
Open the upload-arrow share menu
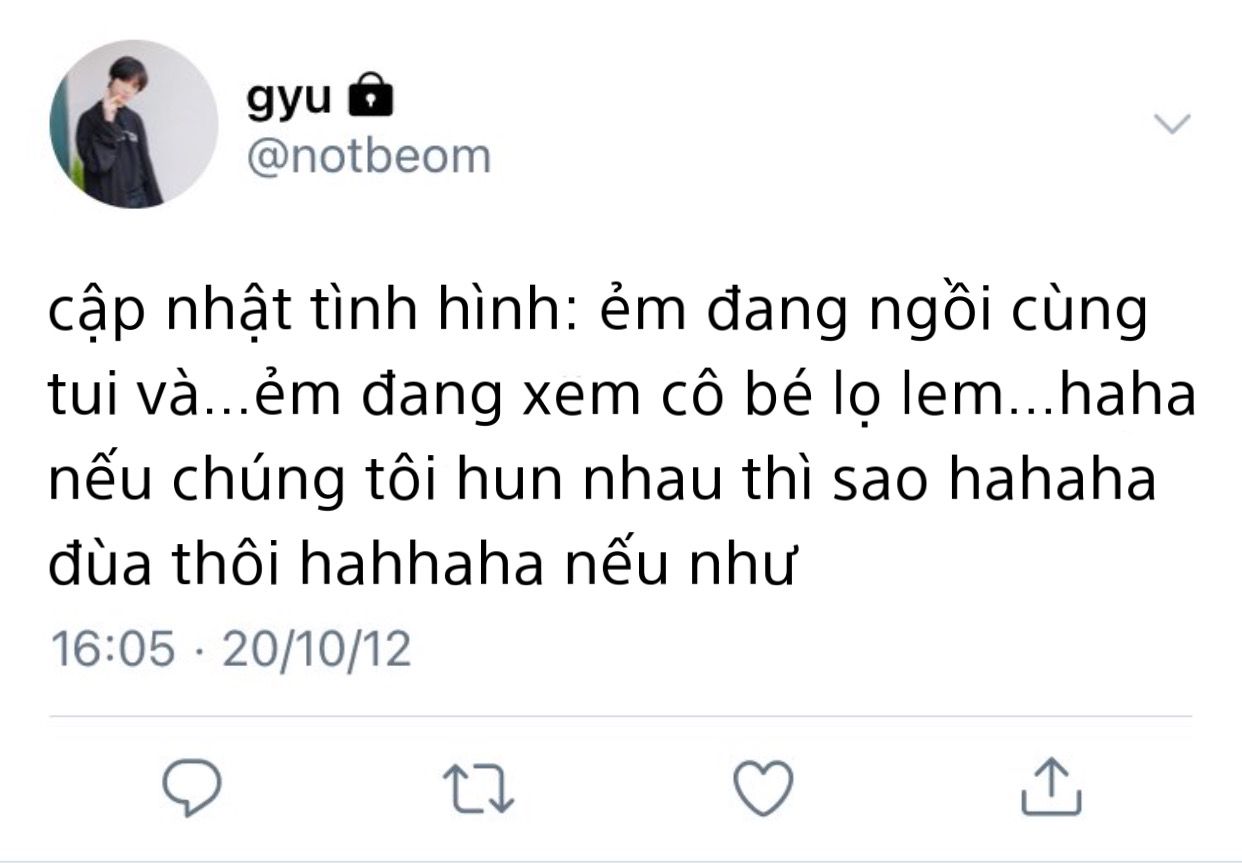1051,785
